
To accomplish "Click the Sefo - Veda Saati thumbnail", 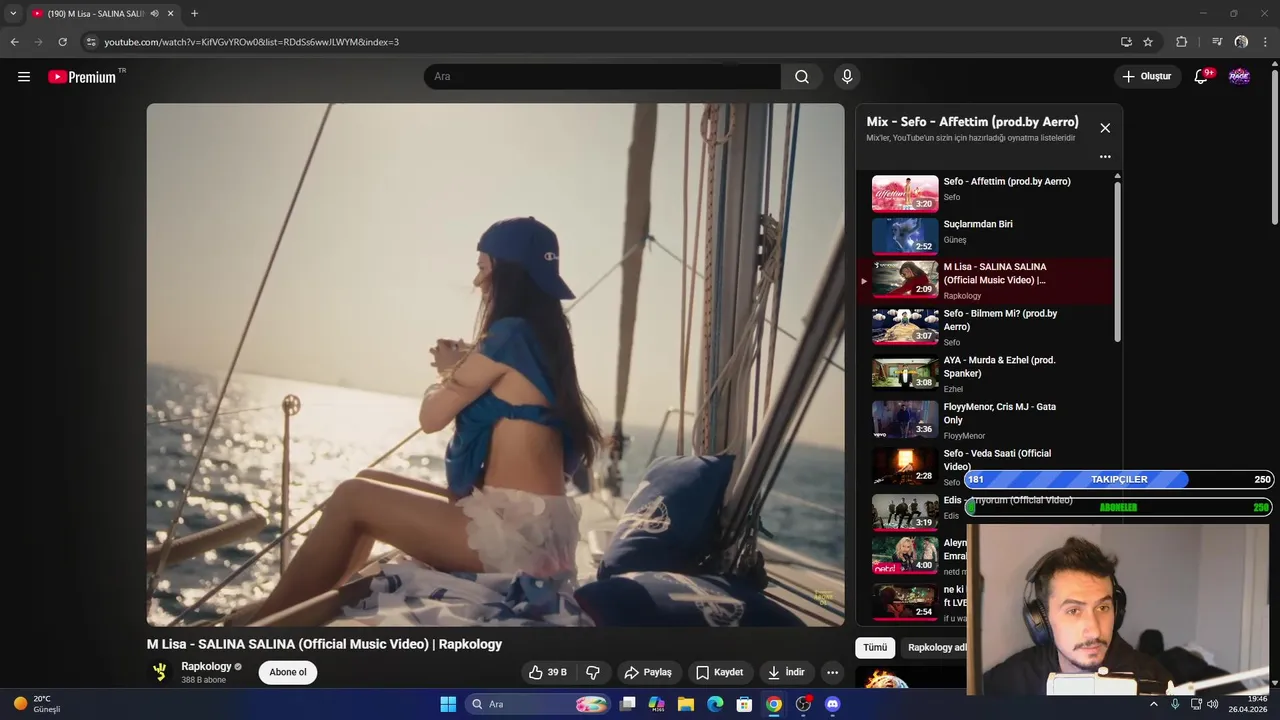I will point(905,467).
